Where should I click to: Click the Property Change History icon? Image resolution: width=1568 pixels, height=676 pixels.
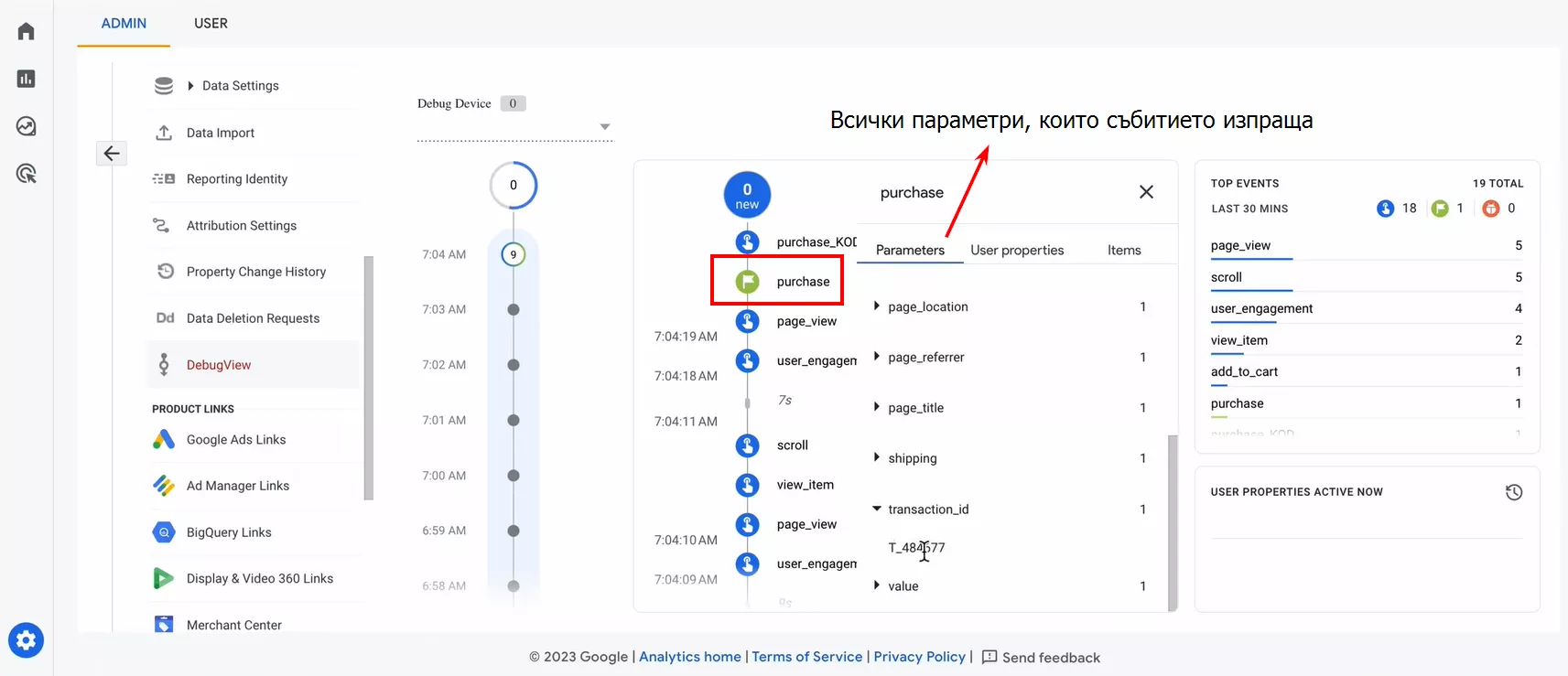pyautogui.click(x=165, y=272)
